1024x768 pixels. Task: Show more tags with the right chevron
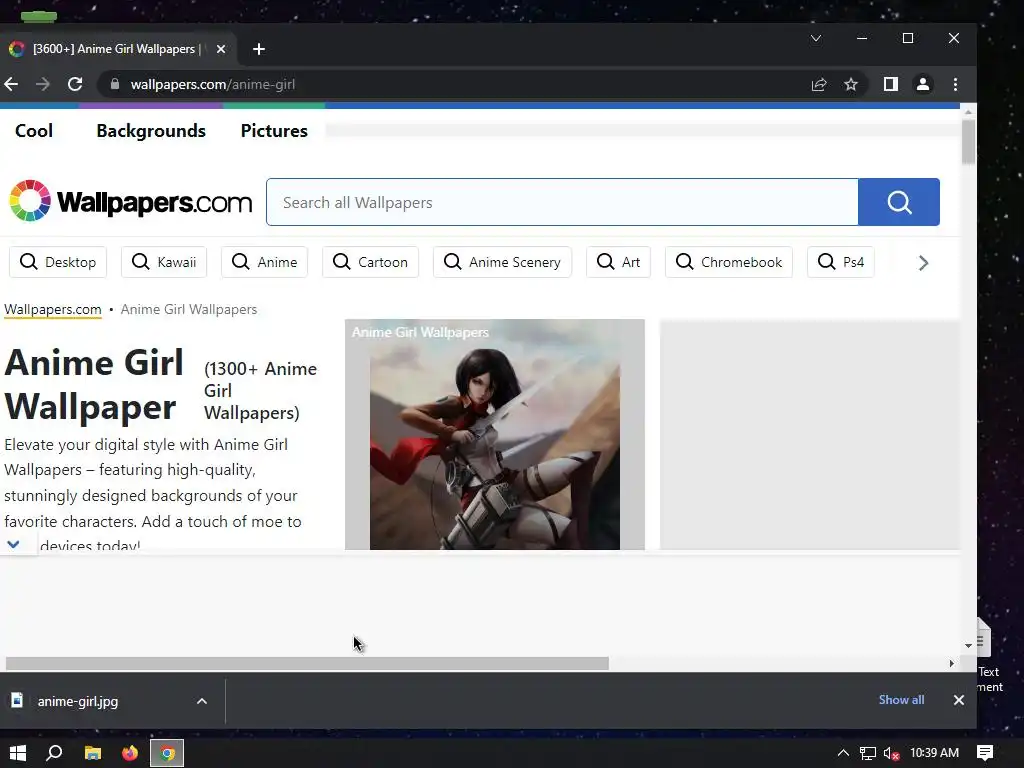coord(923,263)
